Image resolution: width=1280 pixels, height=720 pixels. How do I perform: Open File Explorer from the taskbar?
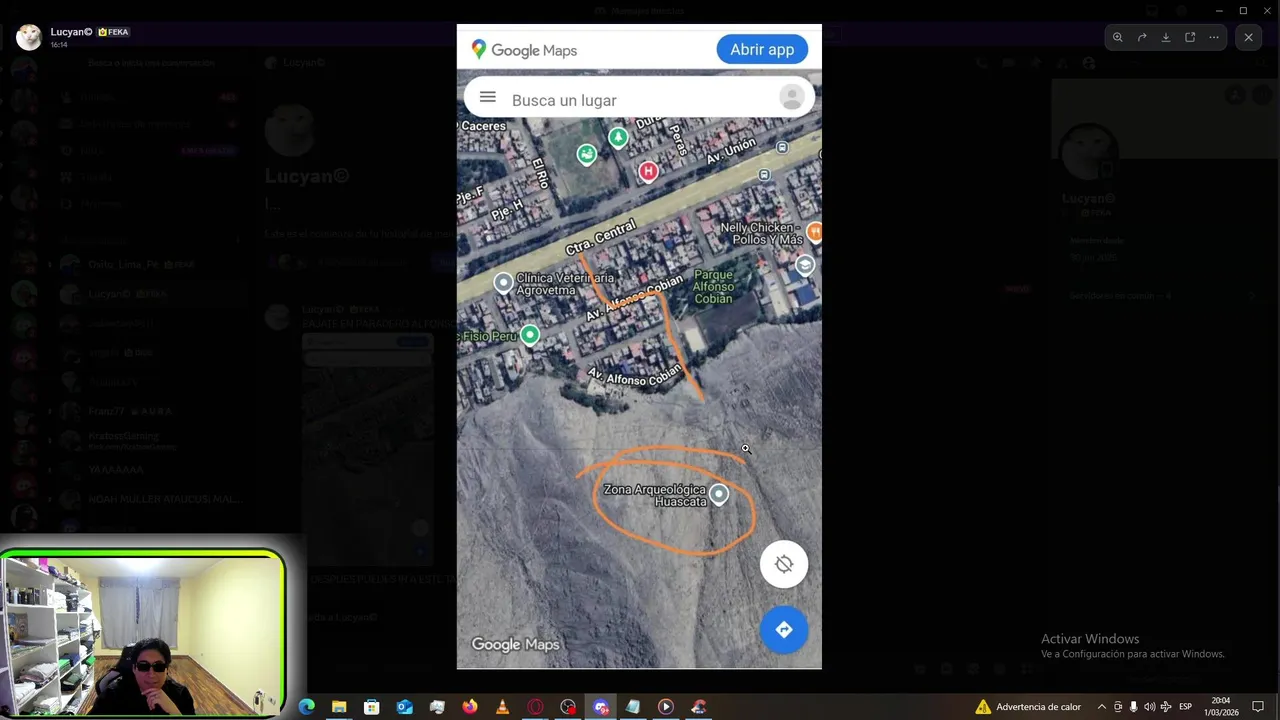[339, 707]
